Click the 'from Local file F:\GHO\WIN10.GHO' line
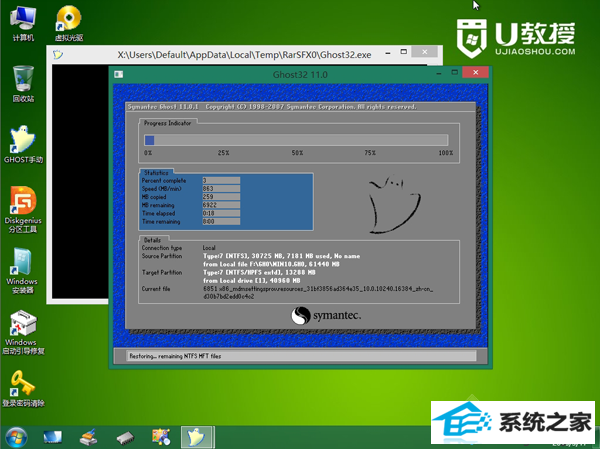600x449 pixels. (x=271, y=264)
